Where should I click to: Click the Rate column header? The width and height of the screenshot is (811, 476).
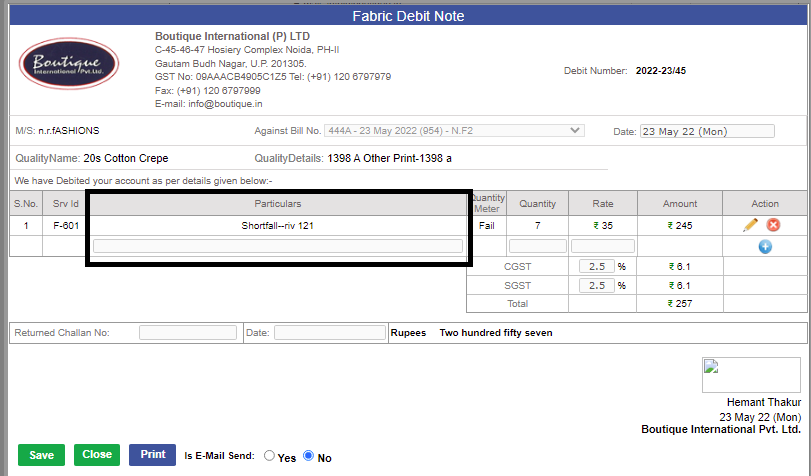[x=603, y=203]
